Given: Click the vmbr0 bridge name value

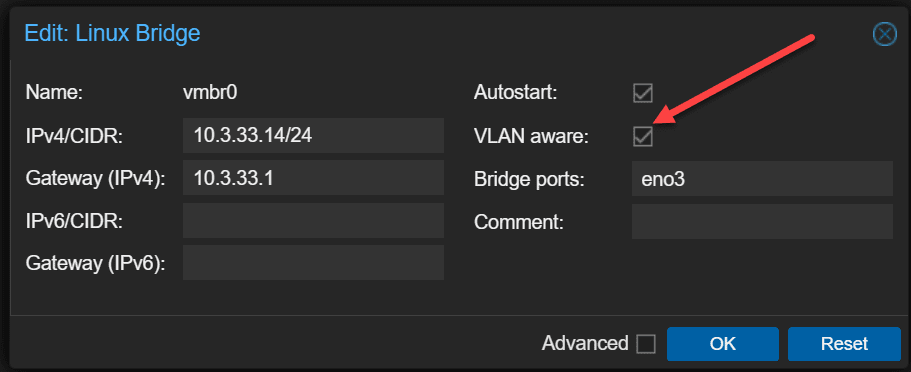Looking at the screenshot, I should [x=210, y=93].
